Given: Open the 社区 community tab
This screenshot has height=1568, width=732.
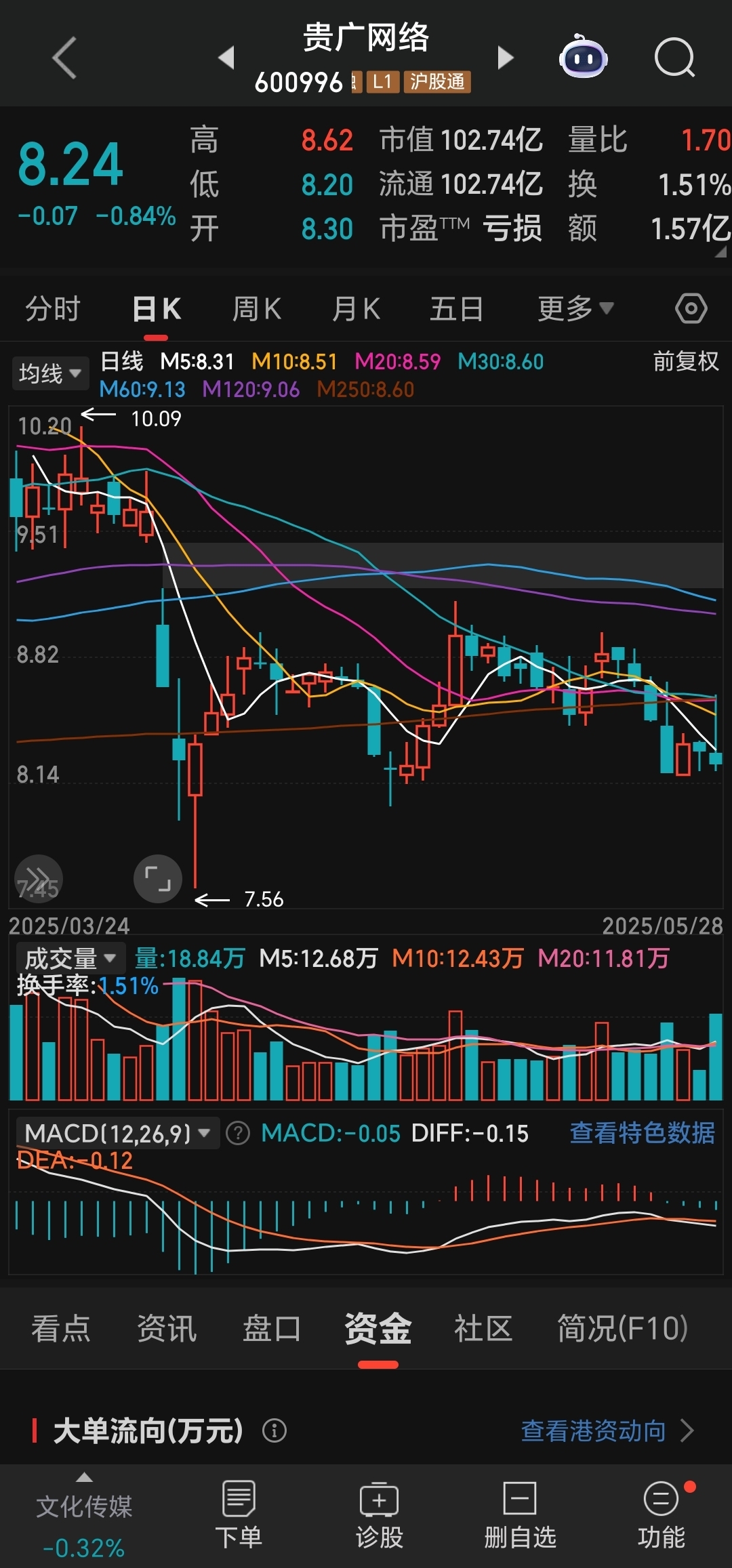Looking at the screenshot, I should (483, 1328).
